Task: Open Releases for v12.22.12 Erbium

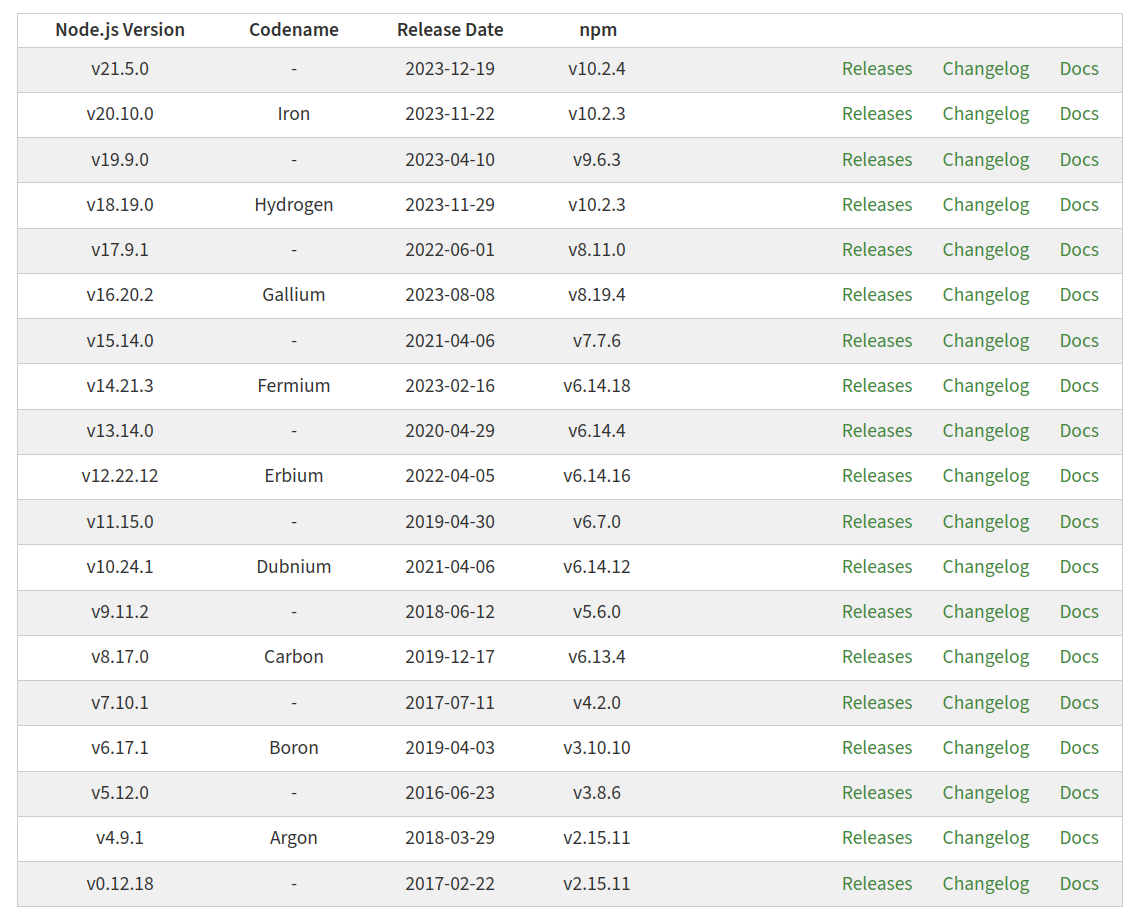Action: click(x=877, y=476)
